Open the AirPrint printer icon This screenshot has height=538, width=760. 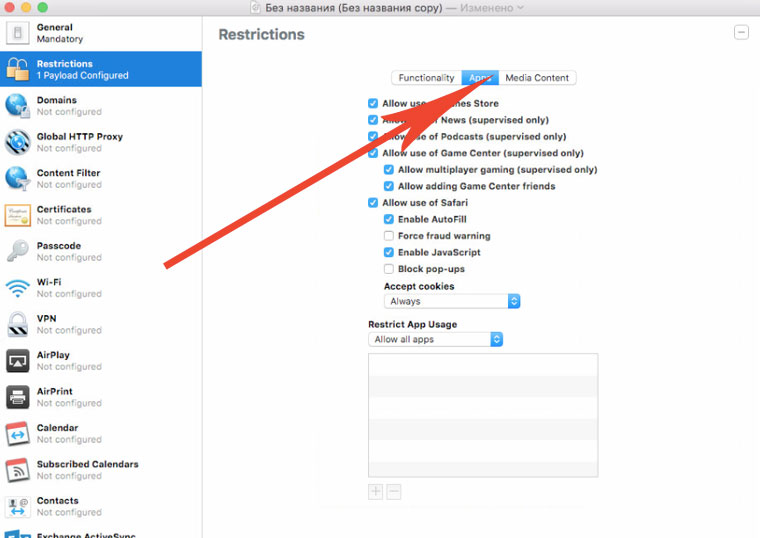pos(18,397)
